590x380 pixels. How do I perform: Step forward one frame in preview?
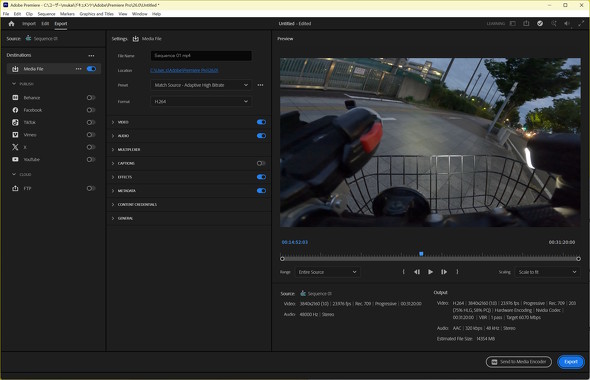pos(444,272)
